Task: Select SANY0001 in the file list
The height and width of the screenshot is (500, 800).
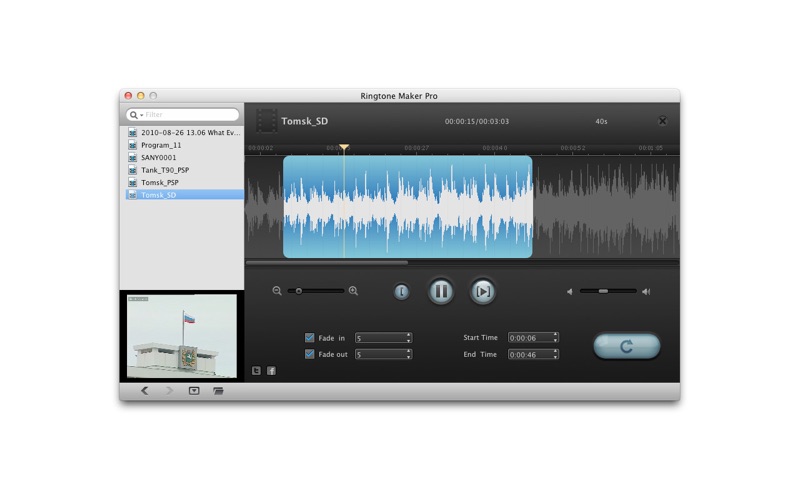Action: [x=184, y=157]
